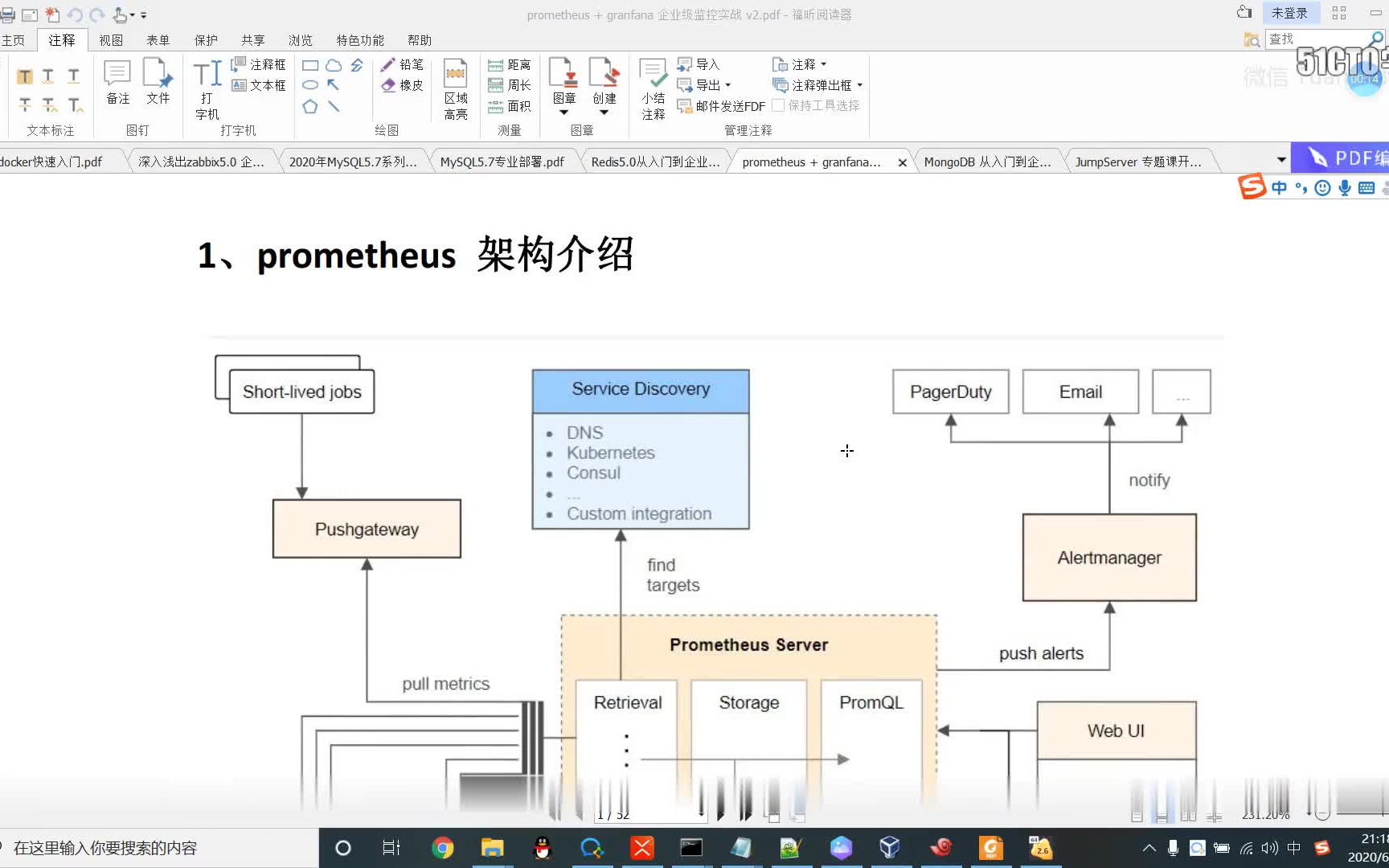The image size is (1389, 868).
Task: Customize quick access toolbar dropdown
Action: pos(144,14)
